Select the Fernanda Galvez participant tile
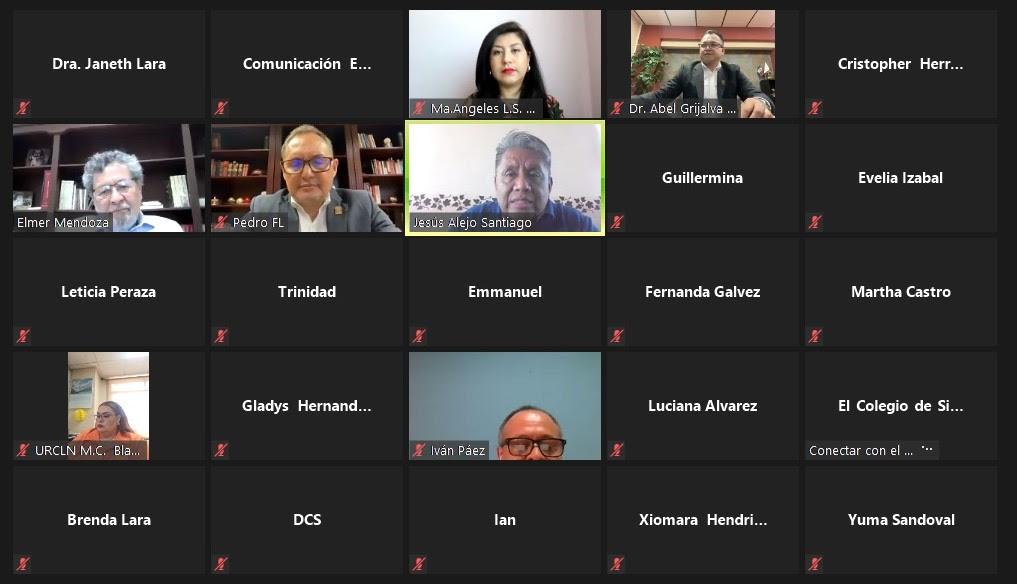The image size is (1017, 584). 702,292
